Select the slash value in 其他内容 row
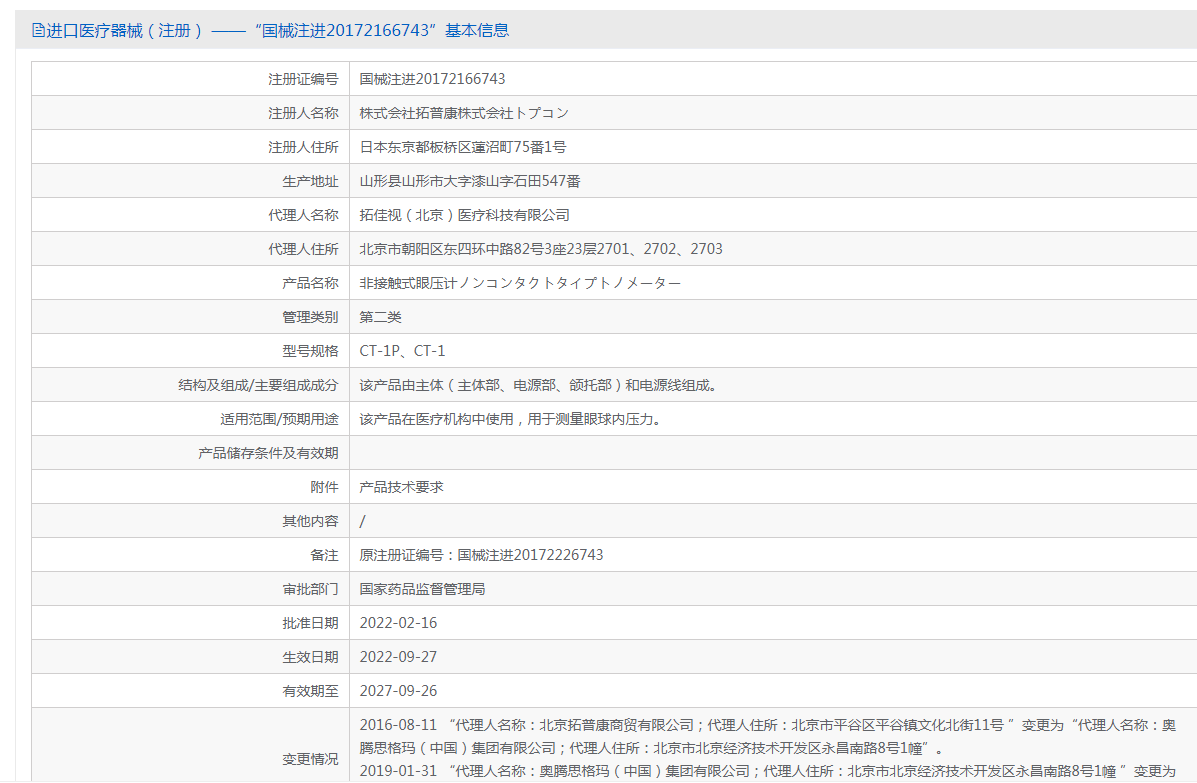 [363, 521]
